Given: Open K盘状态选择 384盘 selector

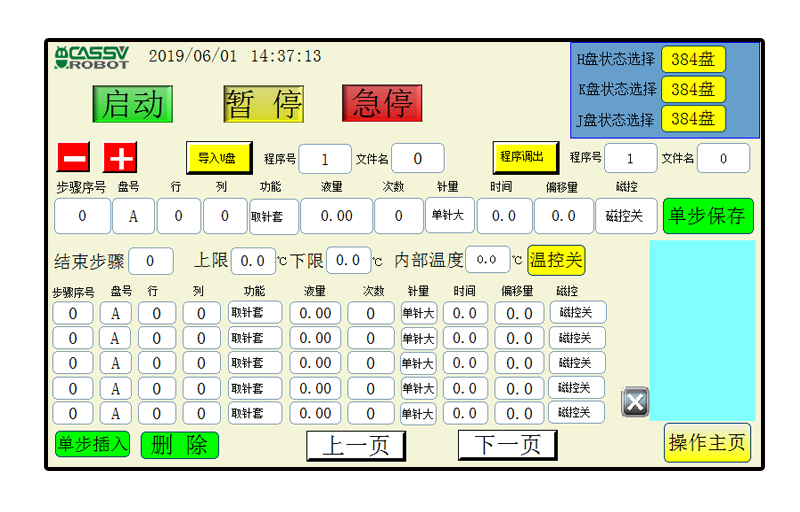Looking at the screenshot, I should coord(693,89).
